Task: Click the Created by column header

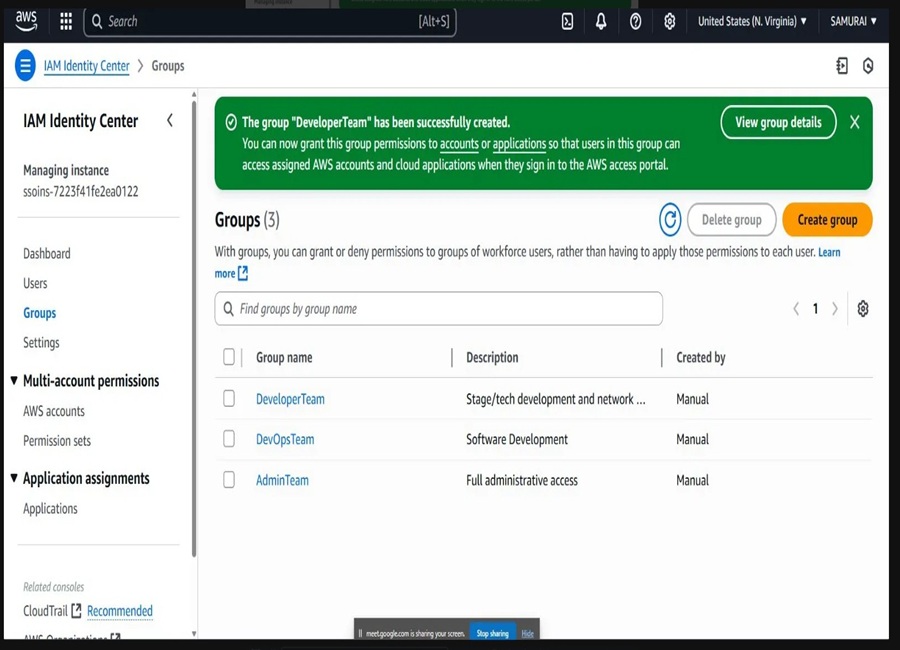Action: coord(701,357)
